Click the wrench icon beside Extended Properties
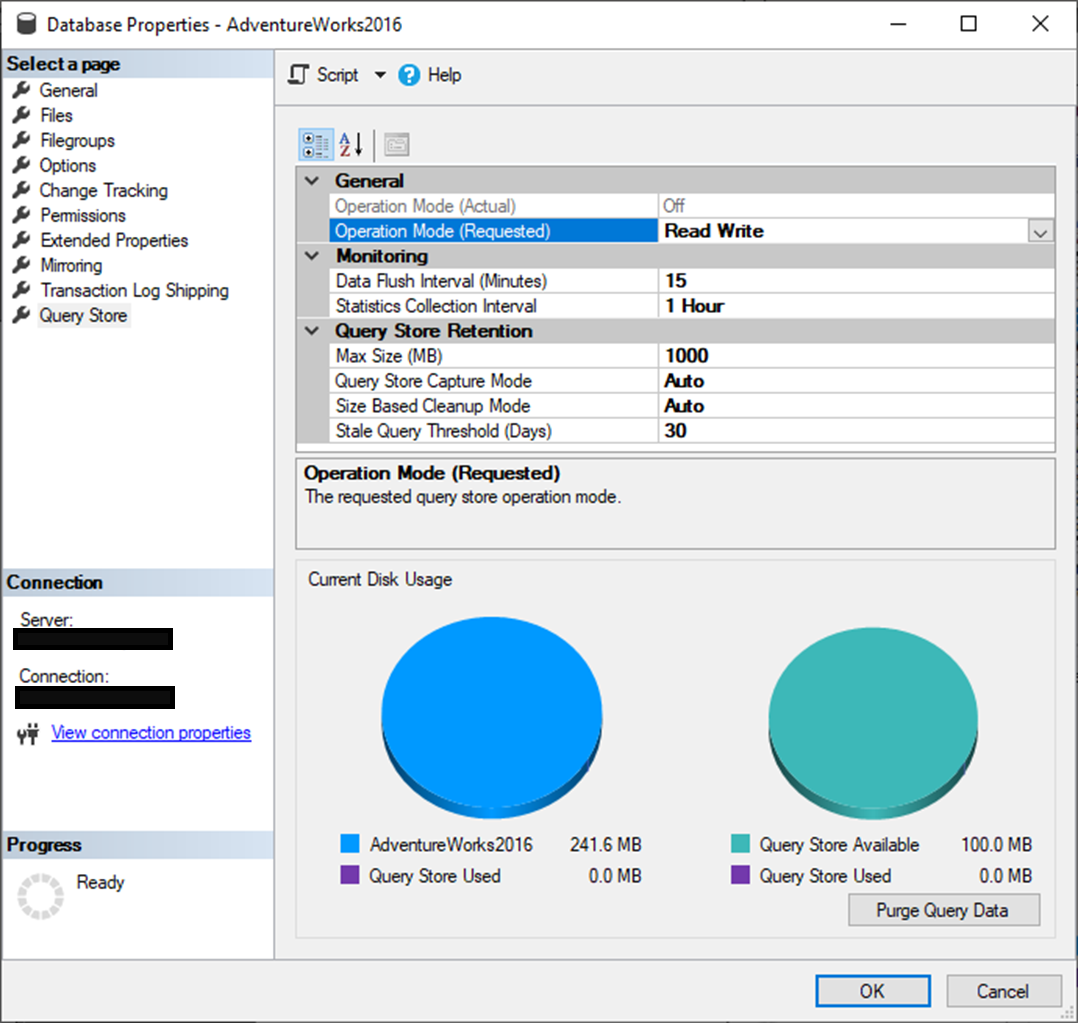The height and width of the screenshot is (1023, 1078). (22, 239)
